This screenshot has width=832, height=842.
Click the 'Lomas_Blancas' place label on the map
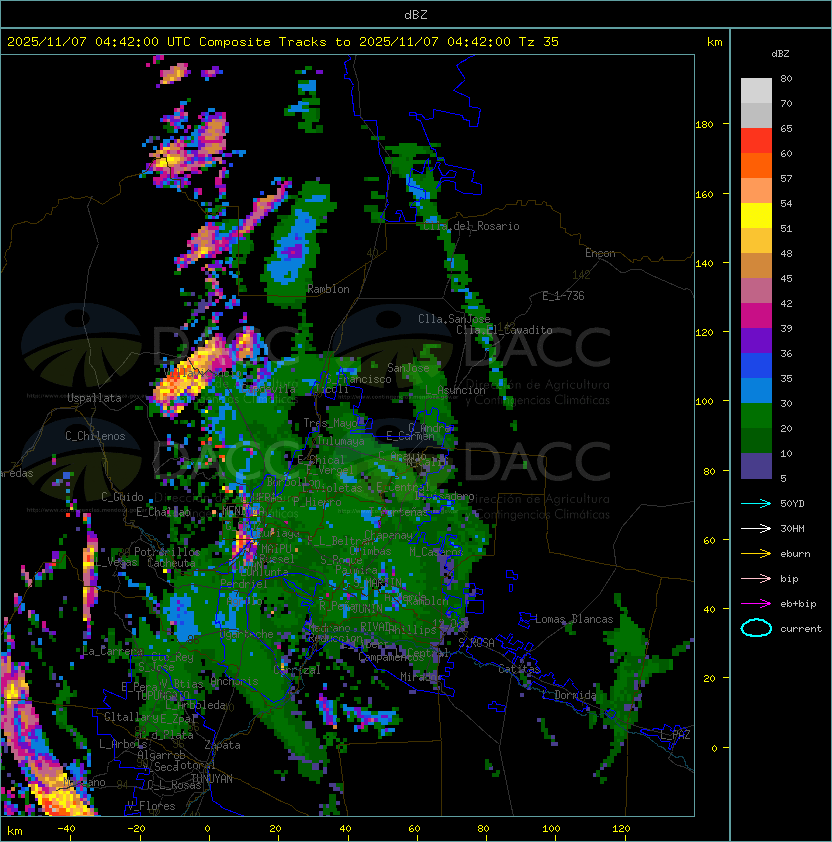tap(574, 619)
